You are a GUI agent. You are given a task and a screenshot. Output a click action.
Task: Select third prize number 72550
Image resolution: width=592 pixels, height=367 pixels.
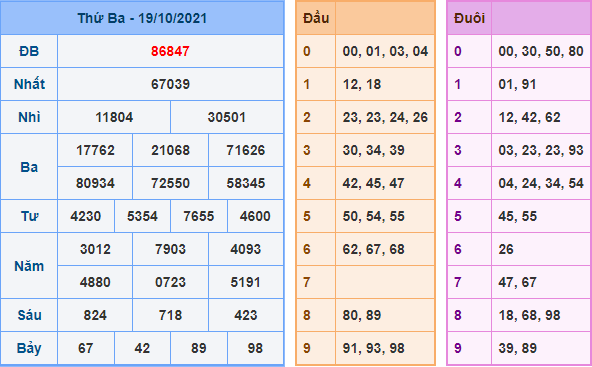tap(170, 184)
